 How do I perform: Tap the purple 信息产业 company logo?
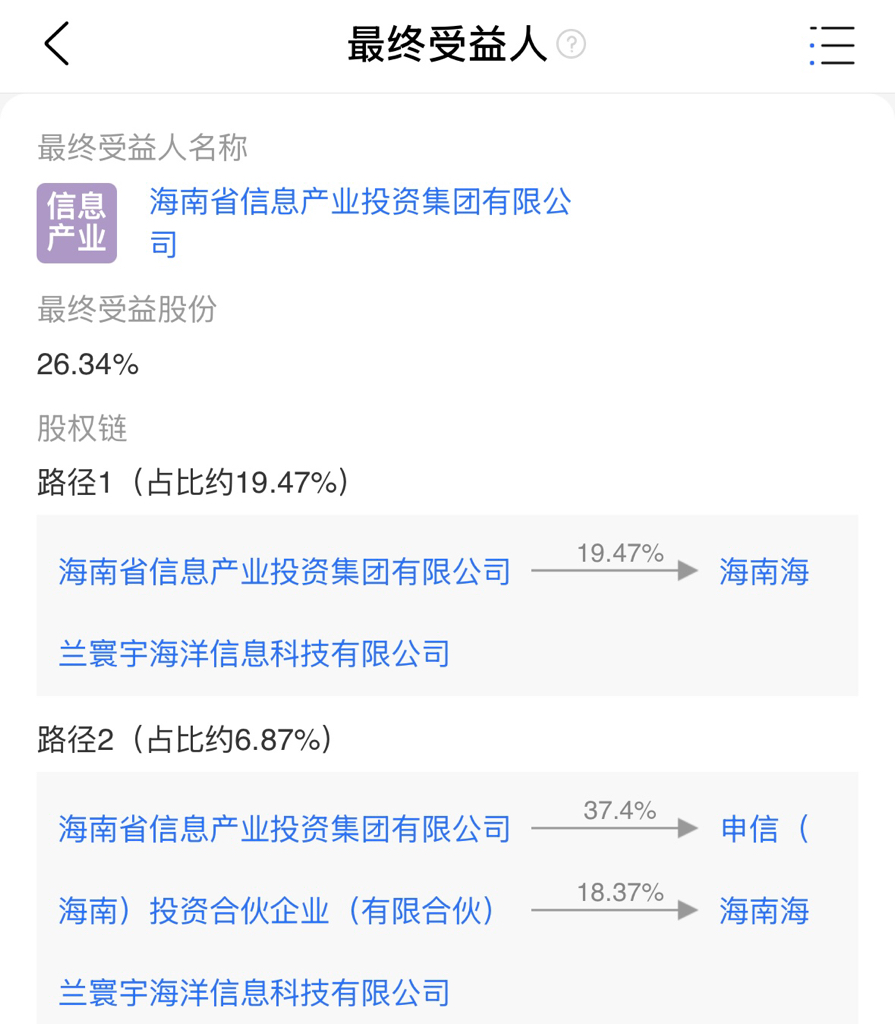[x=77, y=223]
